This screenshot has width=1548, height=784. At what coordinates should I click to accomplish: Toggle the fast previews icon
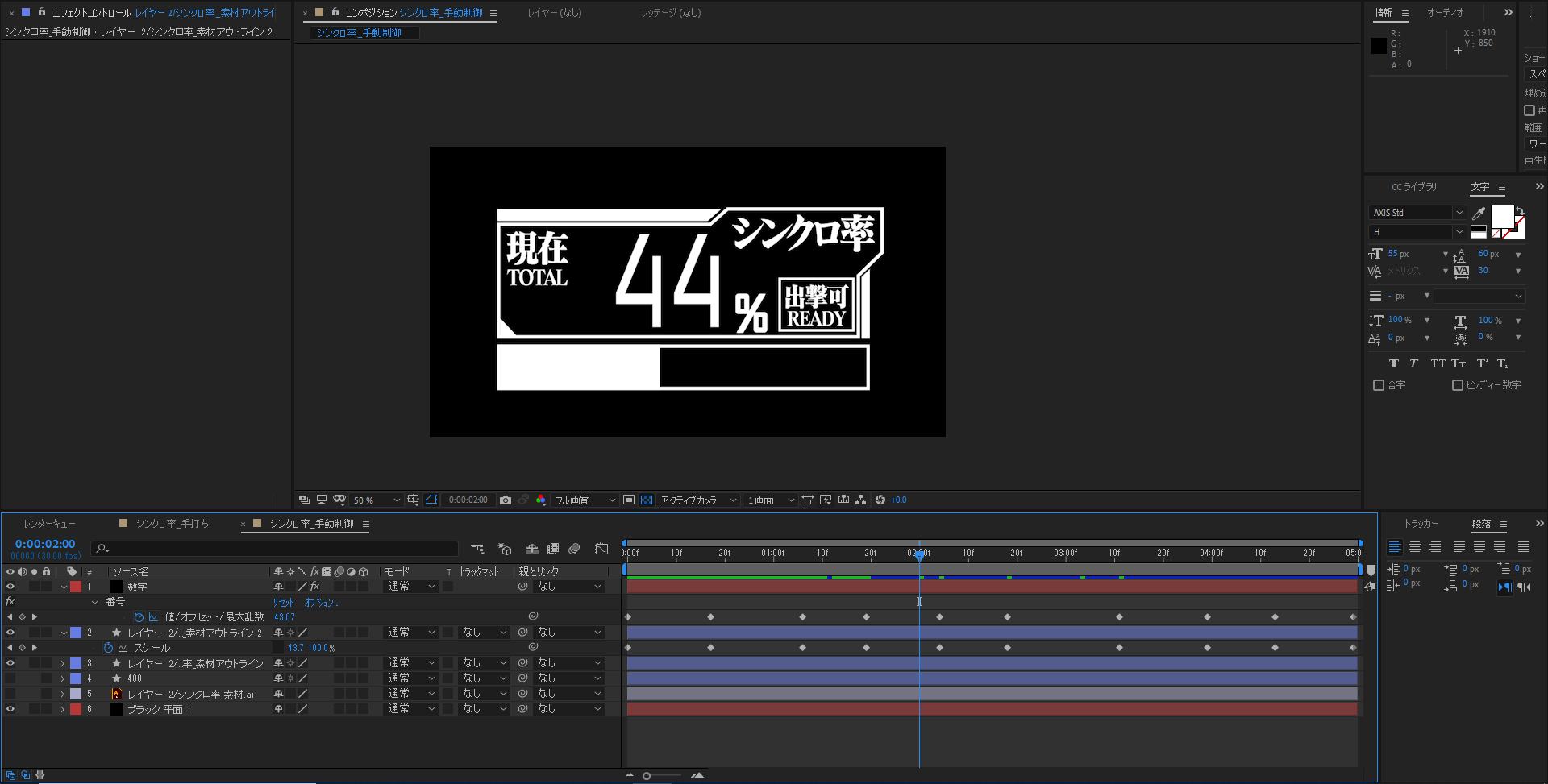(x=826, y=500)
